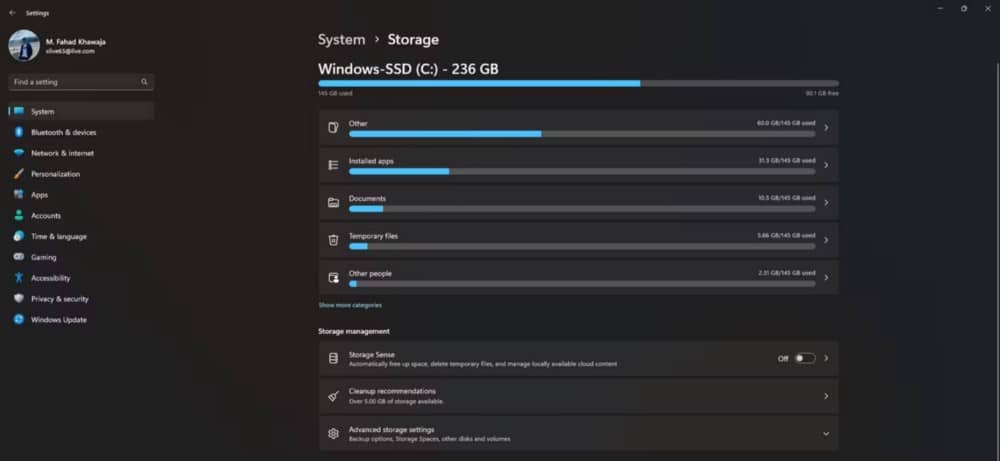The height and width of the screenshot is (461, 1000).
Task: Select the Personalization paintbrush icon
Action: pyautogui.click(x=18, y=174)
